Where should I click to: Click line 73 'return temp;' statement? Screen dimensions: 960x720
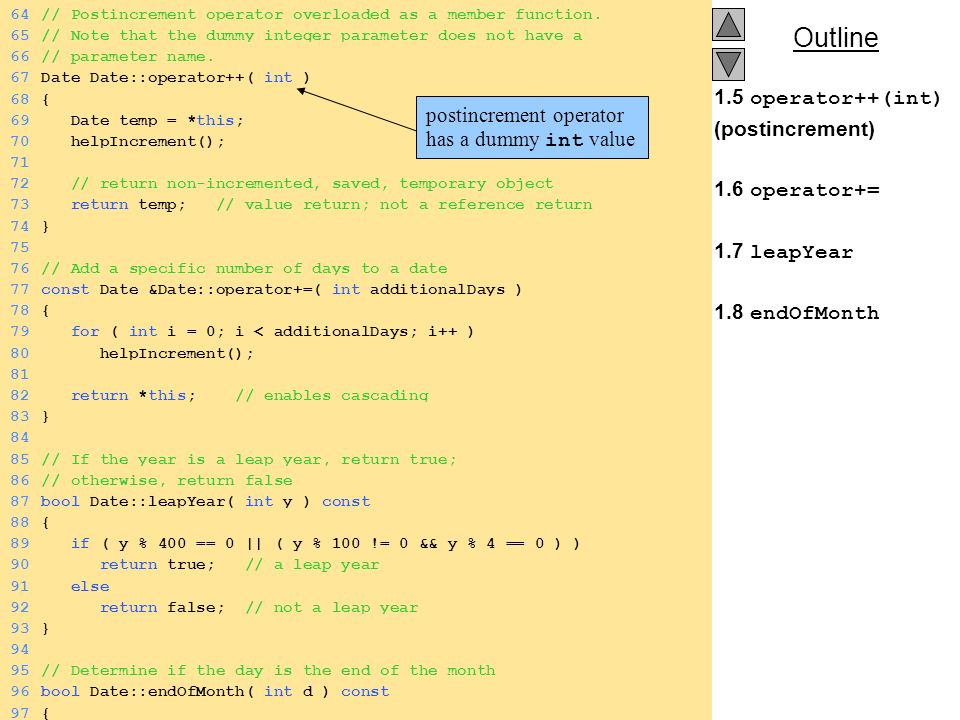[x=128, y=204]
